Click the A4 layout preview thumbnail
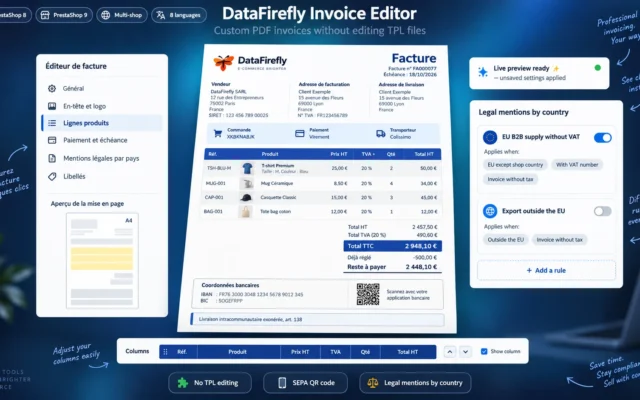 pos(102,261)
